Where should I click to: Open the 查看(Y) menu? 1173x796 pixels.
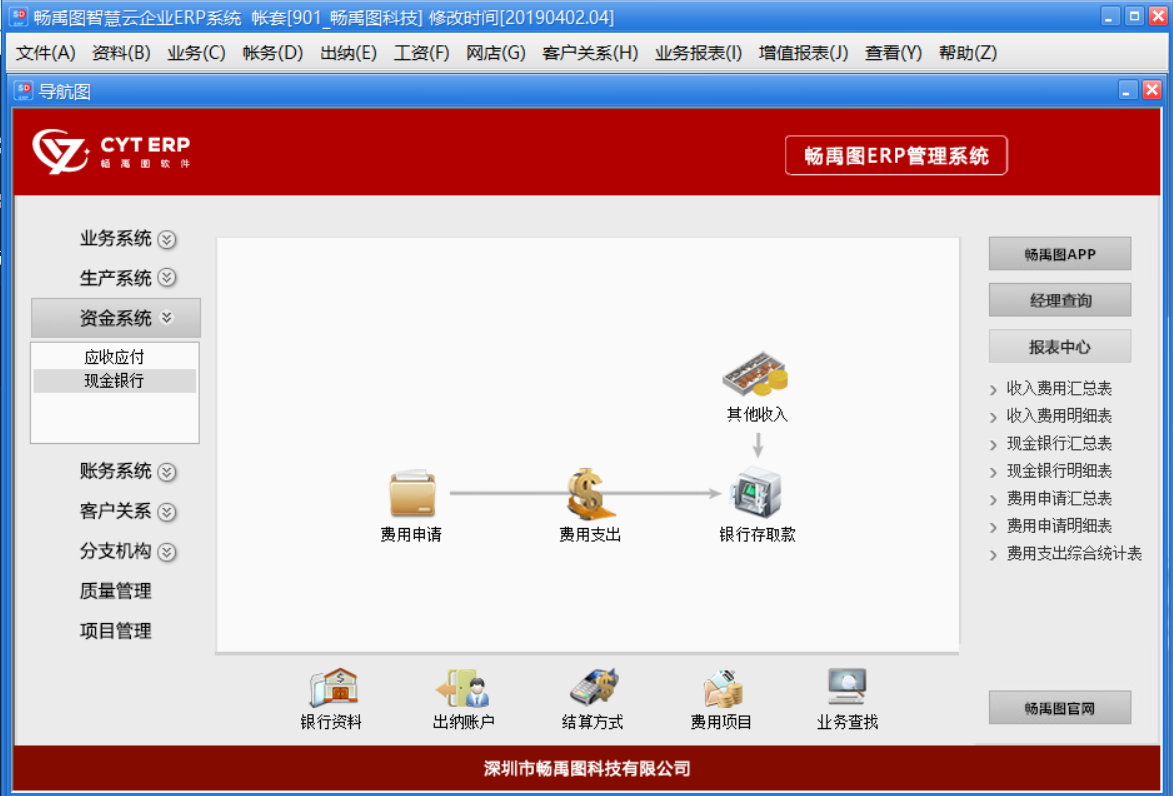(893, 53)
